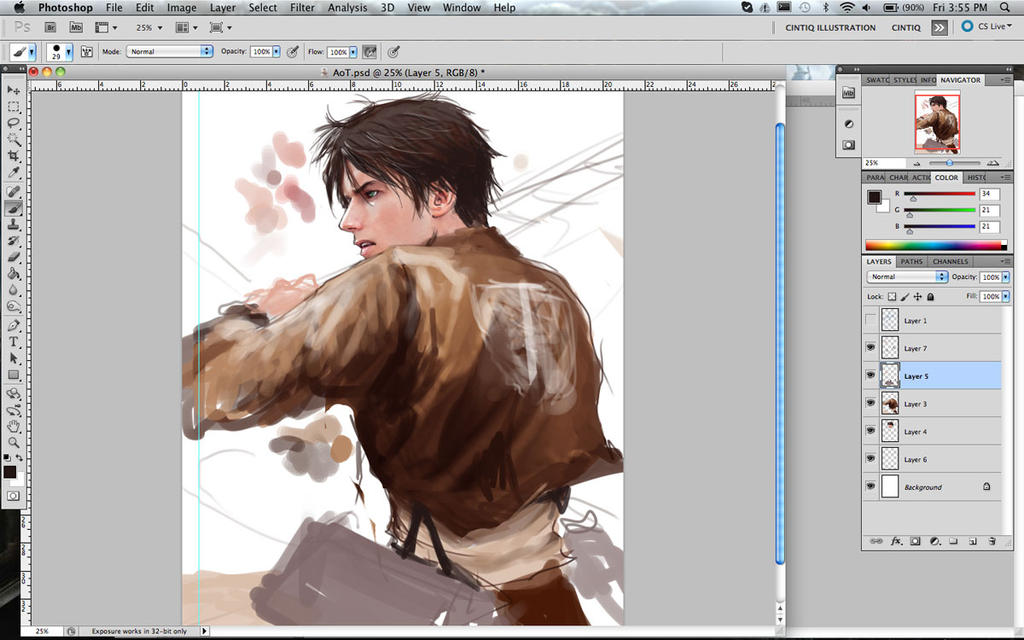Screen dimensions: 1024x640
Task: Open CS Live menu button
Action: 987,27
